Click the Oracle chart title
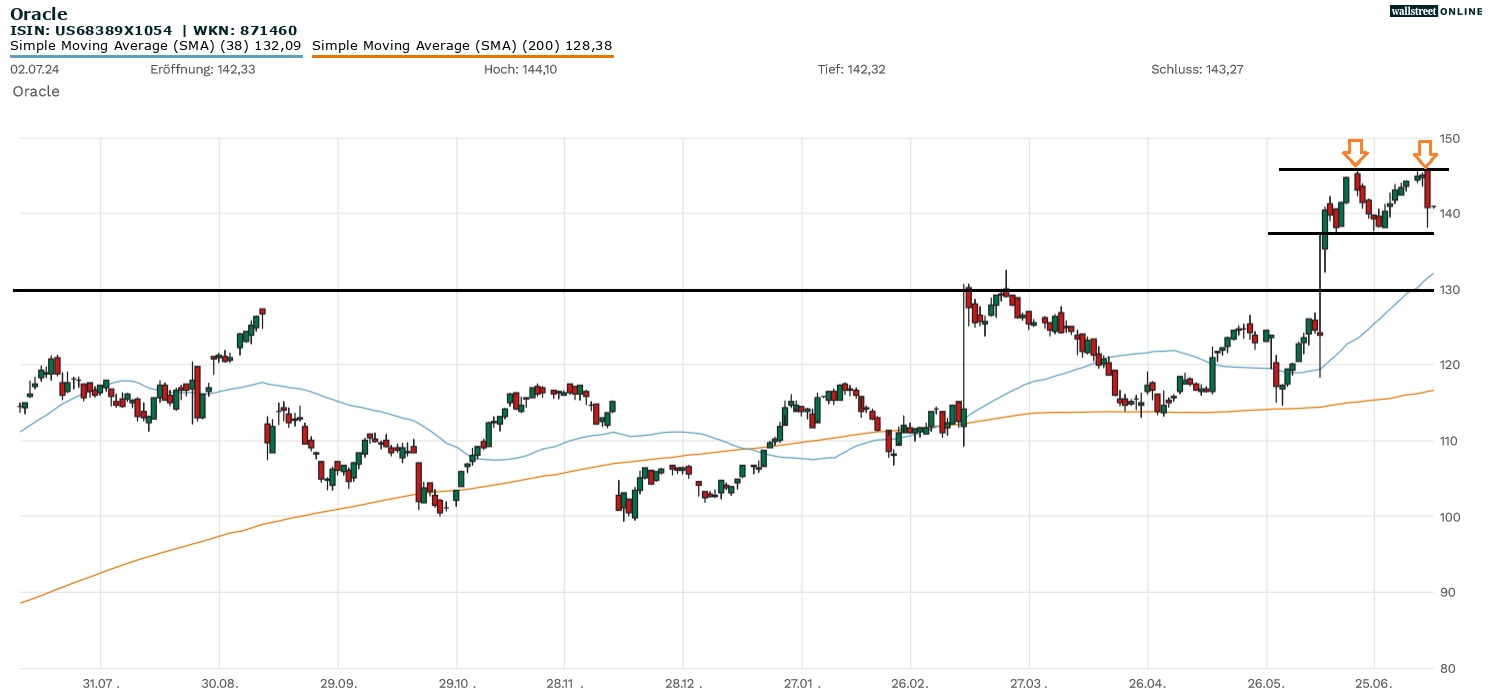 (x=38, y=14)
